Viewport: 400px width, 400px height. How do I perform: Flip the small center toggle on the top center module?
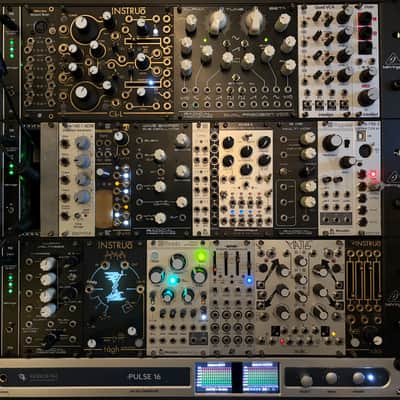coord(236,76)
